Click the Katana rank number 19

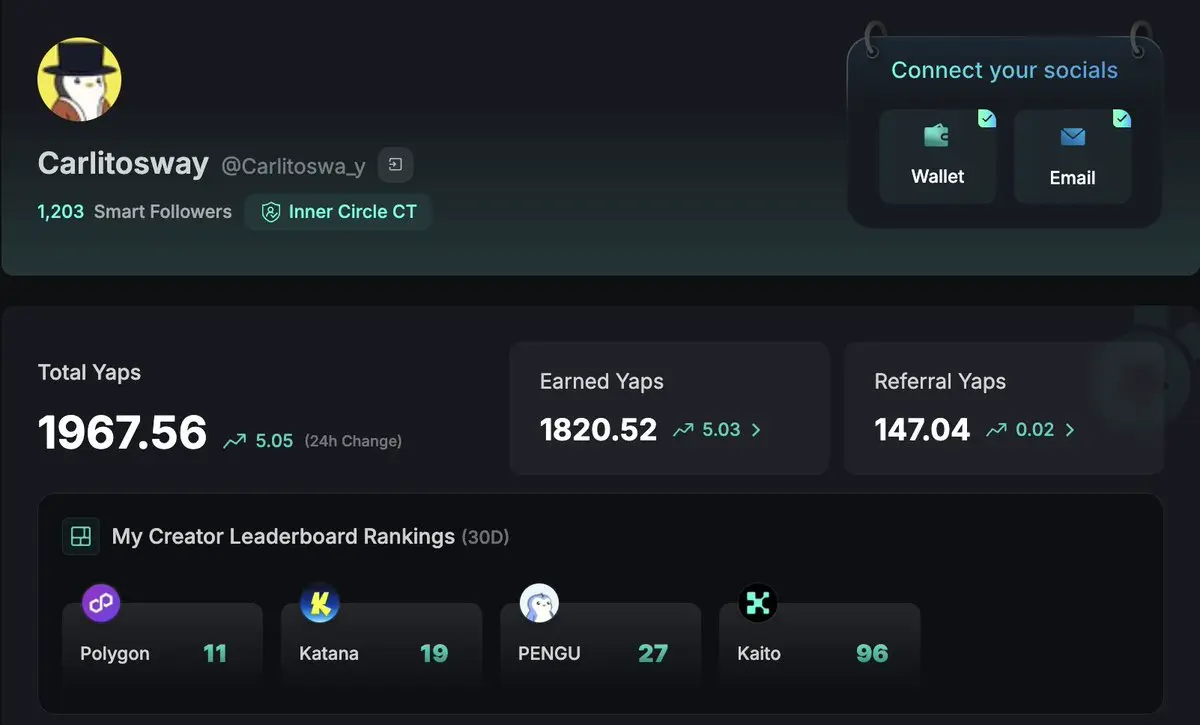pyautogui.click(x=434, y=654)
